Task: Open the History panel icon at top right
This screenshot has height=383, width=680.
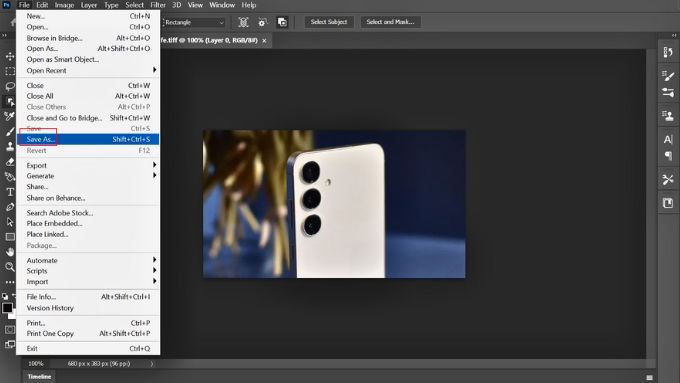Action: click(x=668, y=52)
